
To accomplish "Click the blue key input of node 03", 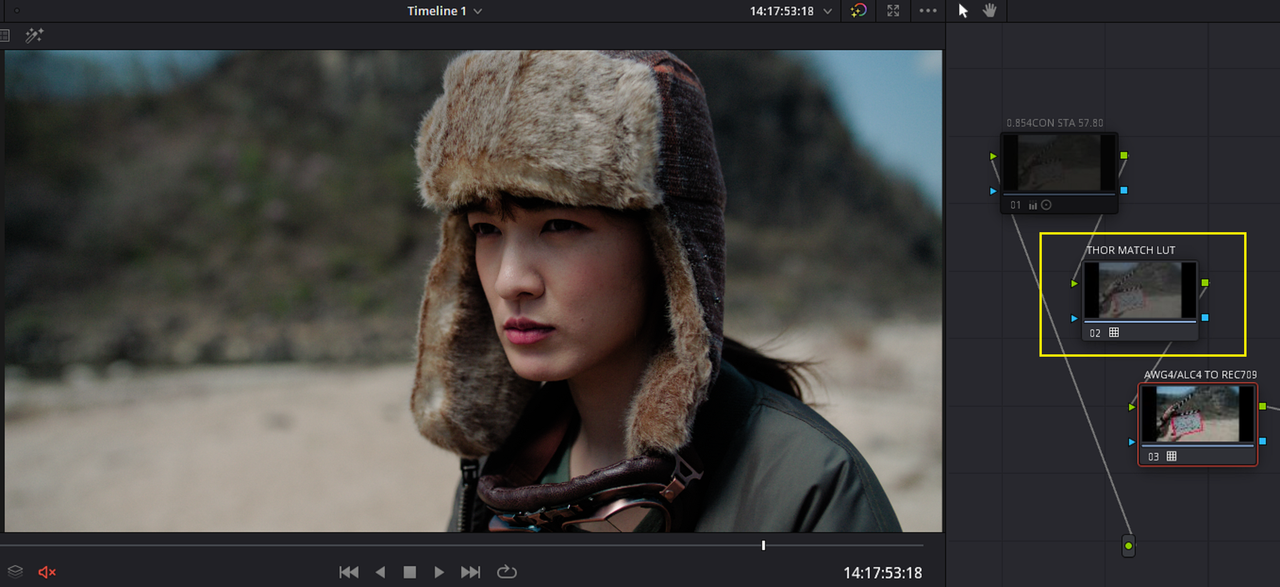I will [1132, 441].
